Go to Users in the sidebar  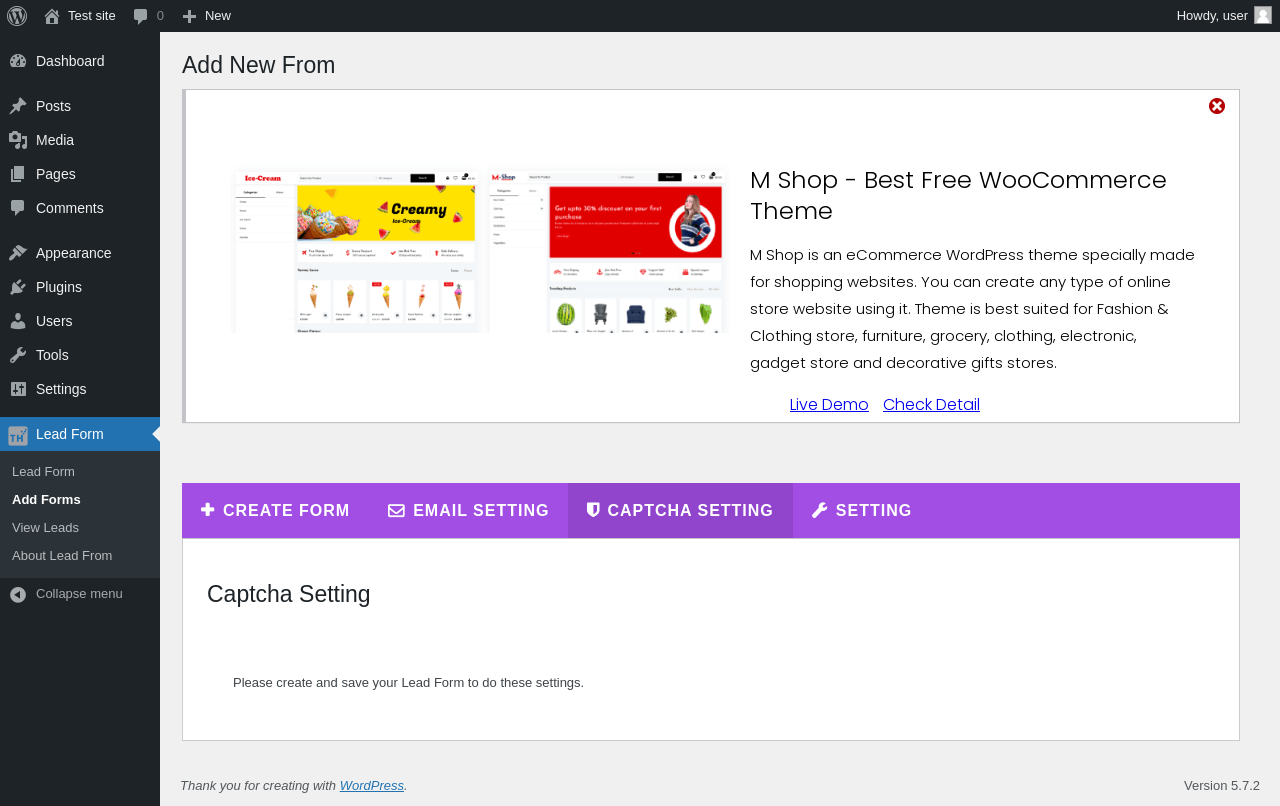(x=80, y=321)
